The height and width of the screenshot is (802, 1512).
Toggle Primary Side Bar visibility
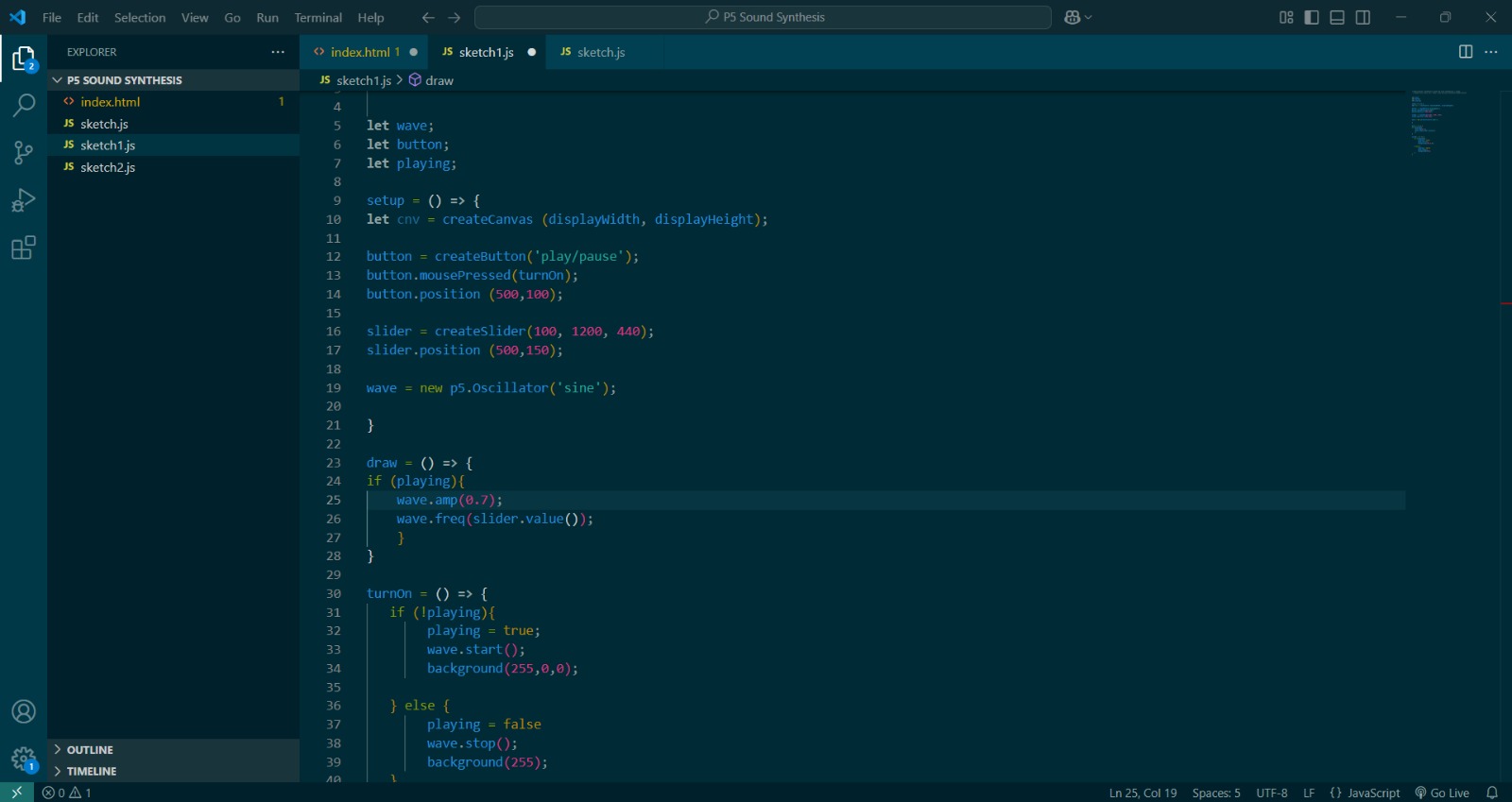[1312, 17]
